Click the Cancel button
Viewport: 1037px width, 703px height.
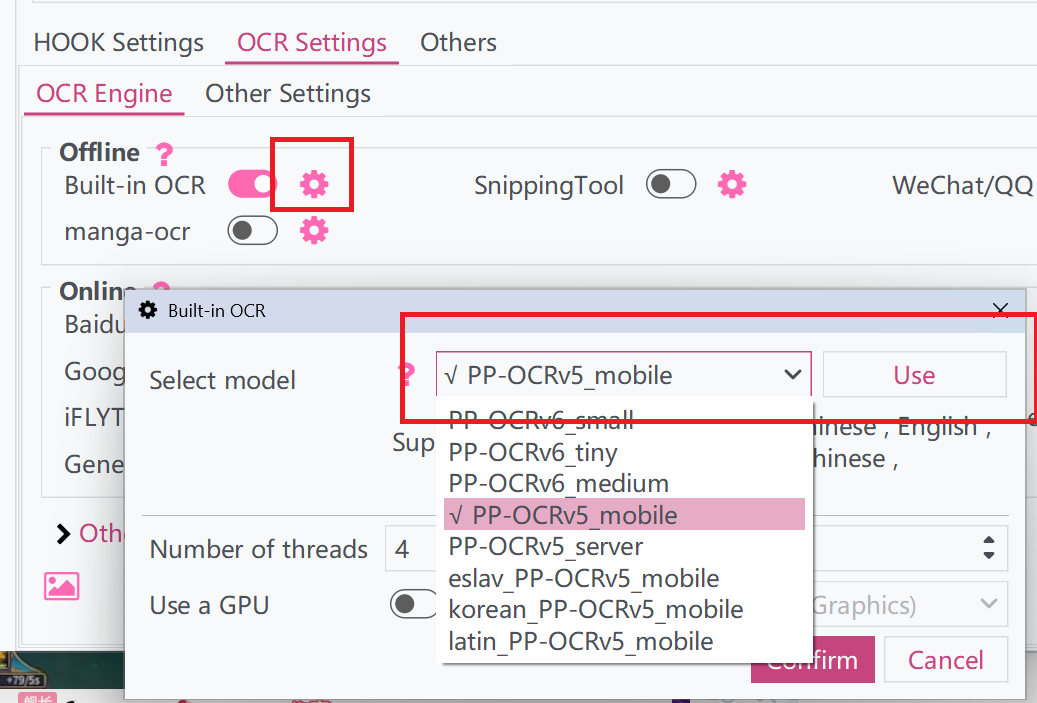945,659
